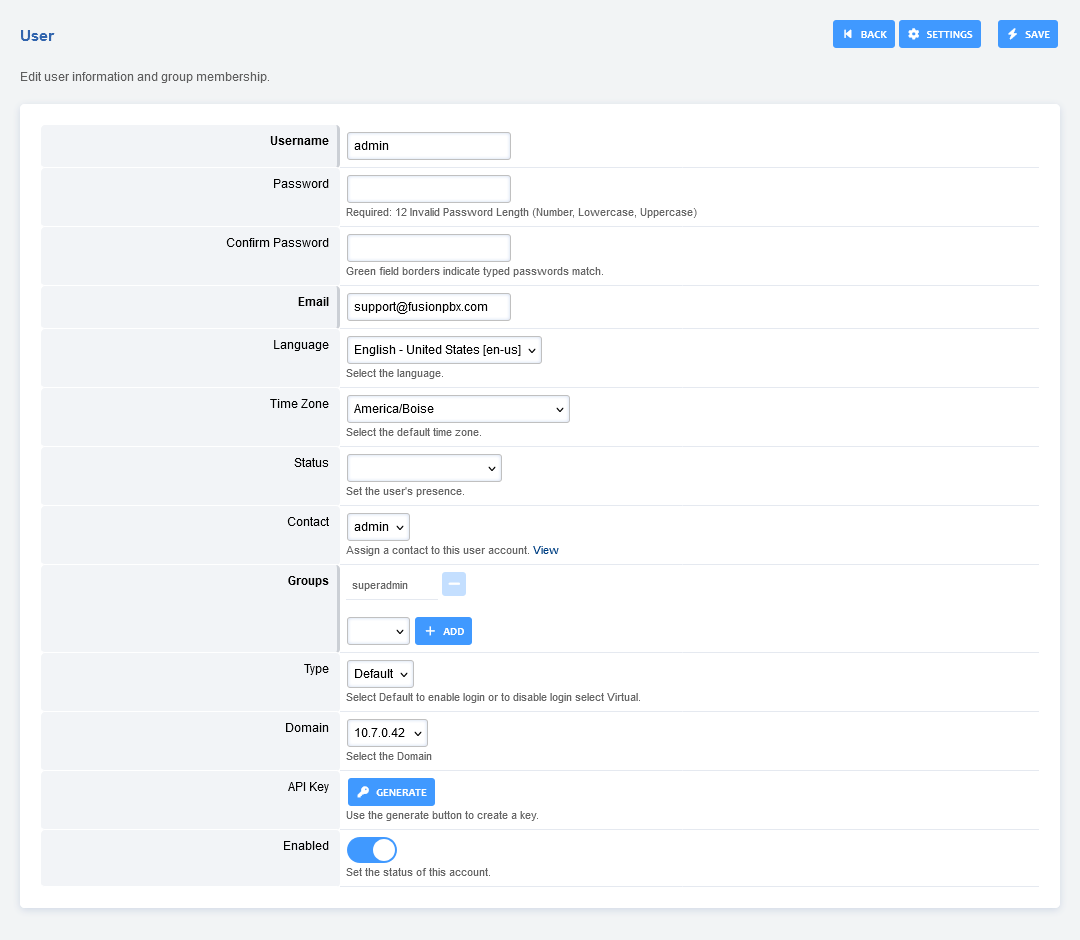The width and height of the screenshot is (1080, 940).
Task: Toggle the Enabled account switch
Action: pyautogui.click(x=372, y=850)
